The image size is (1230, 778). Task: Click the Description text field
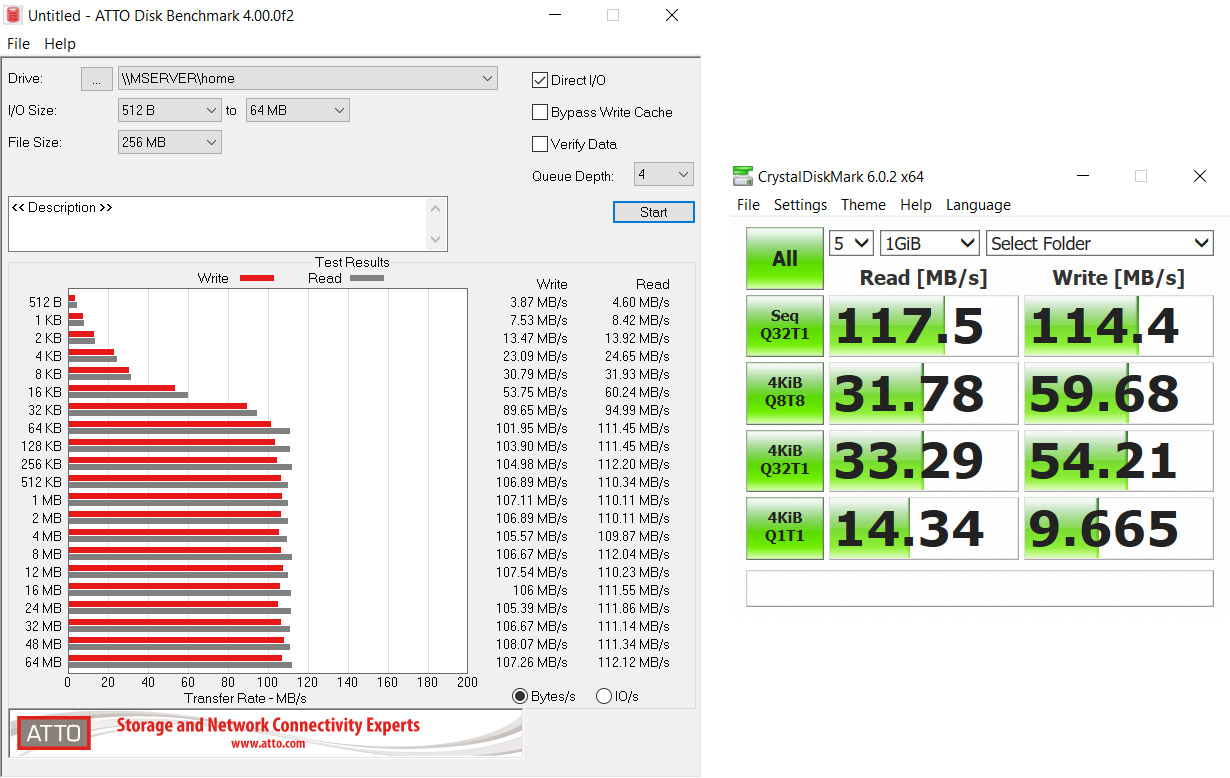tap(219, 224)
